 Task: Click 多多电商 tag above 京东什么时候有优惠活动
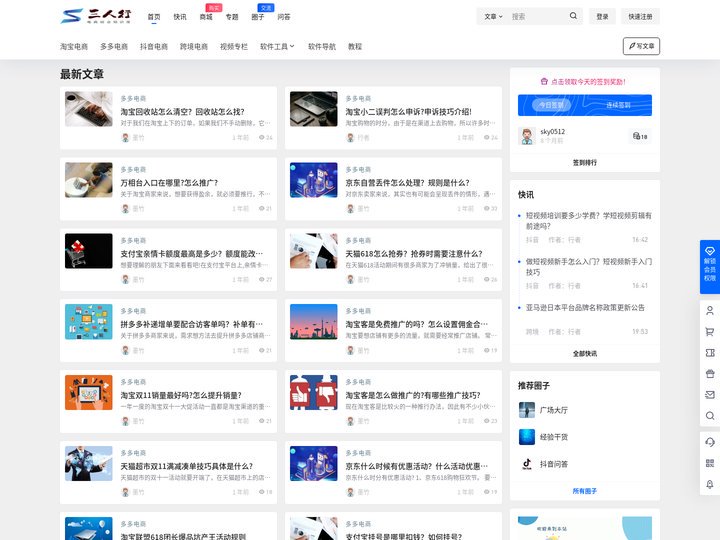pos(358,453)
